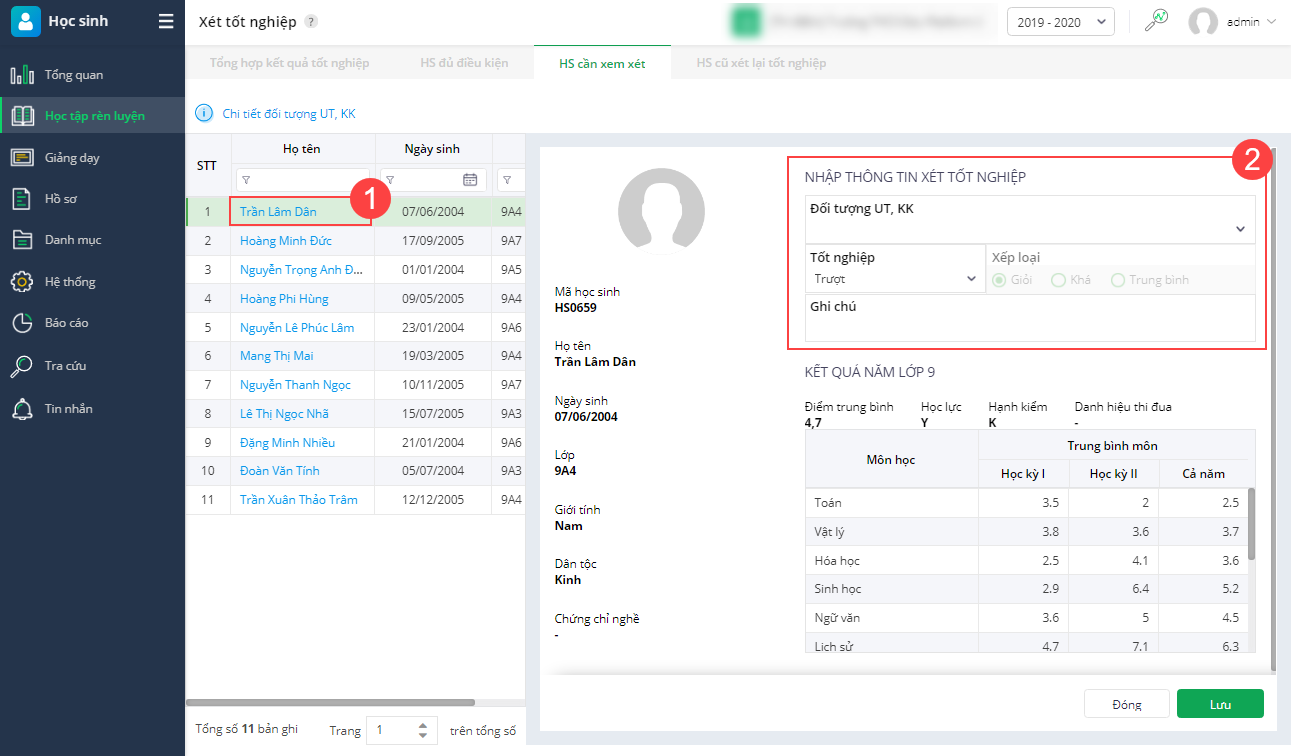This screenshot has height=756, width=1291.
Task: Open Tra cứu search icon
Action: (x=22, y=366)
